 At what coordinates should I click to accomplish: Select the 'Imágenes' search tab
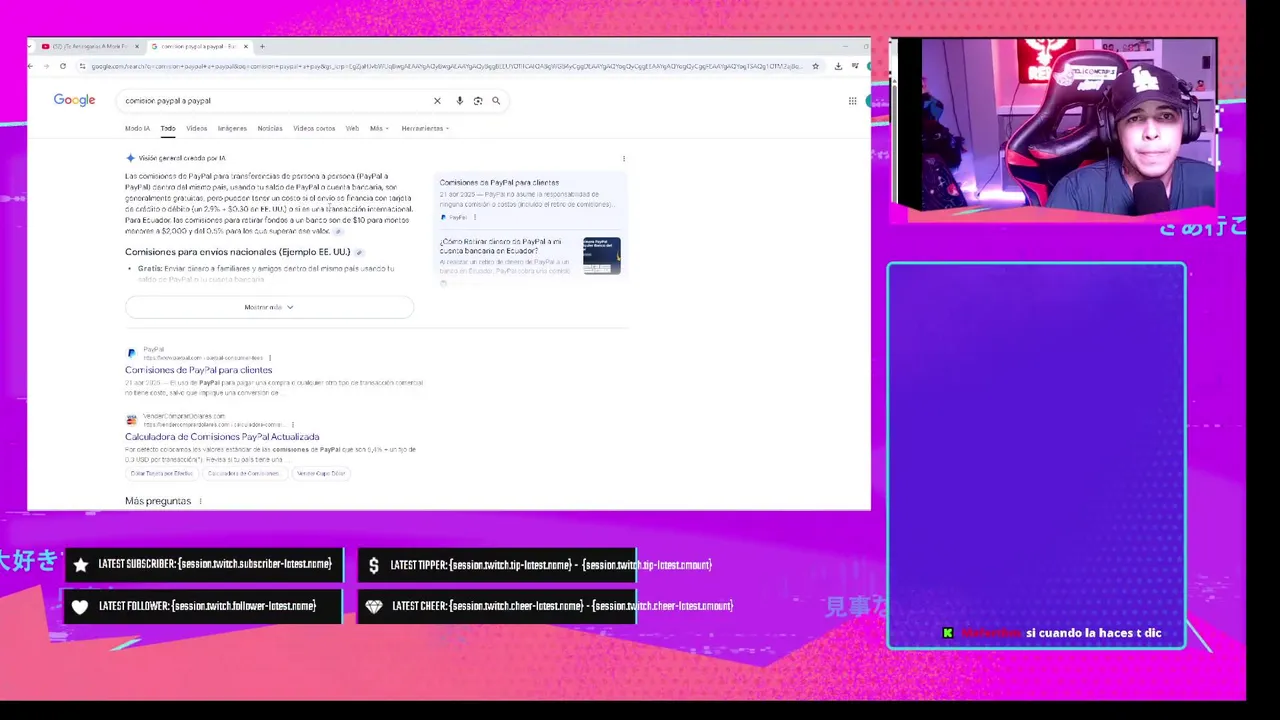pyautogui.click(x=232, y=128)
